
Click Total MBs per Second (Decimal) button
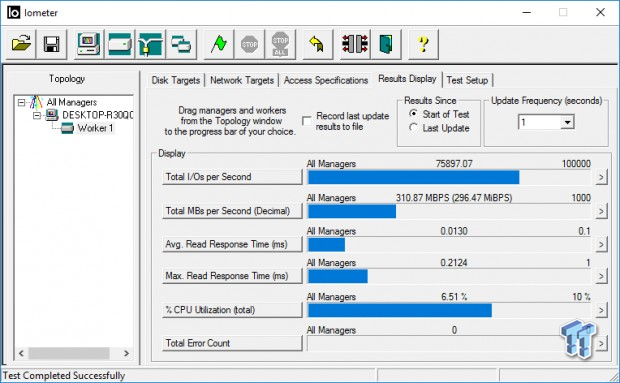(x=232, y=211)
